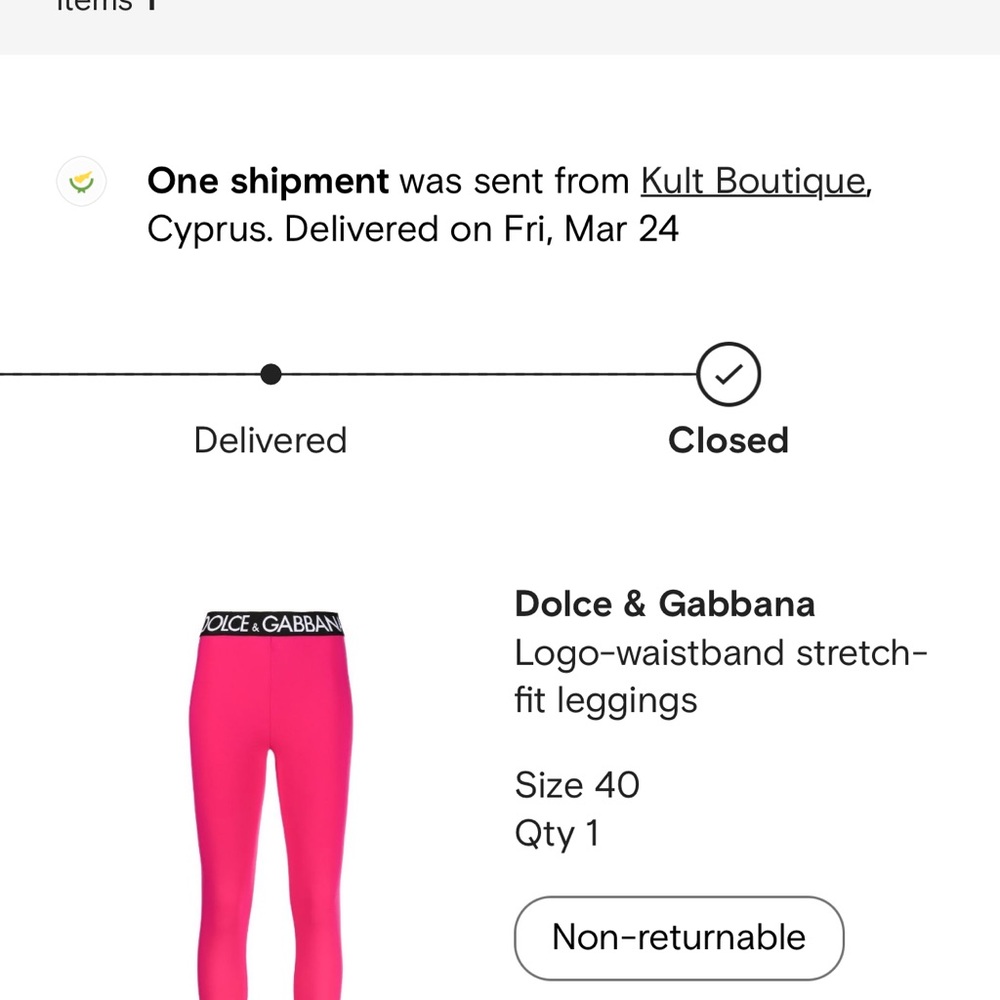Click the Delivered on Fri, Mar 24 text
This screenshot has width=1000, height=1000.
point(482,229)
